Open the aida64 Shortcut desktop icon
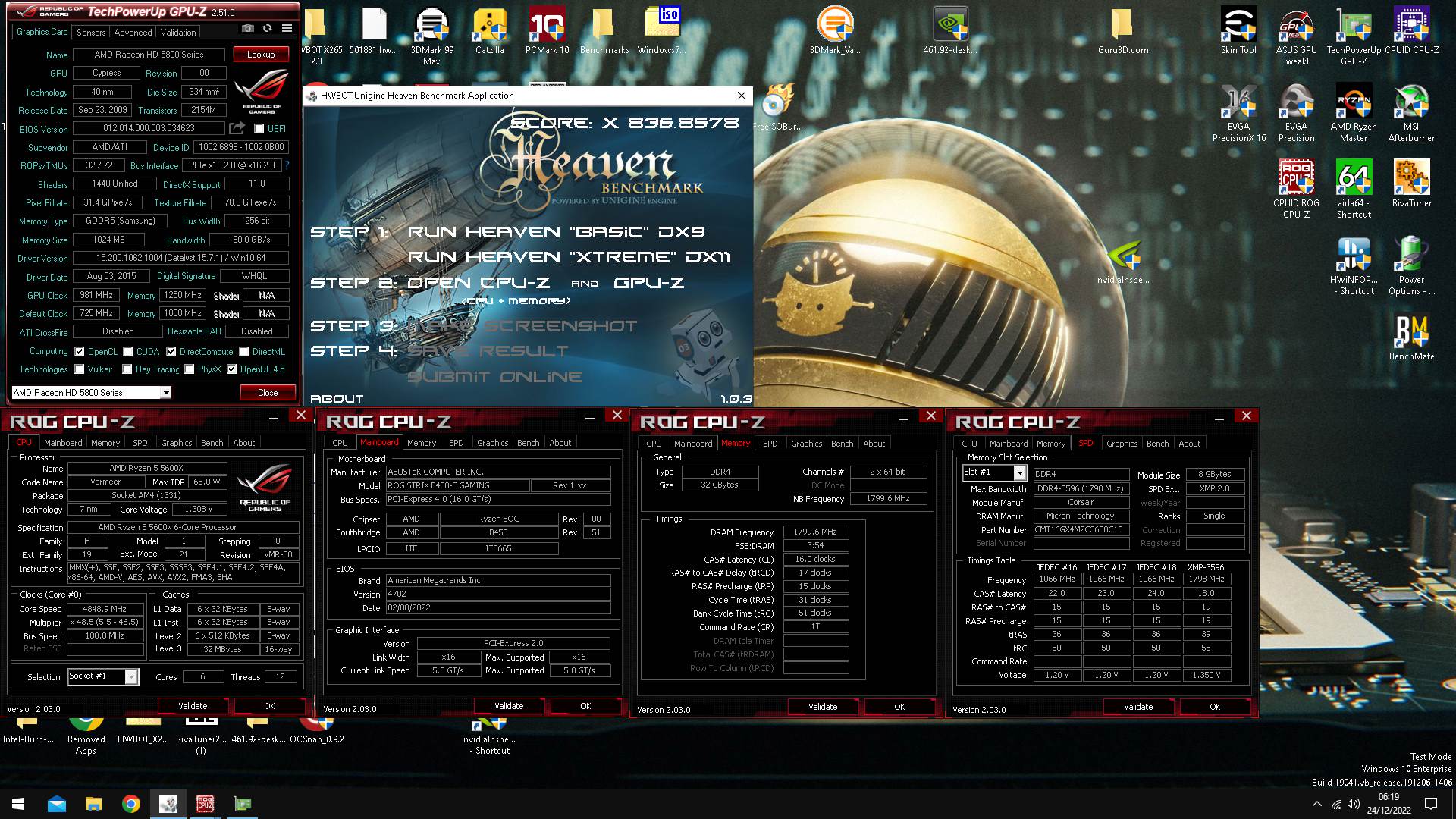Screen dimensions: 1456x819 [x=1354, y=189]
